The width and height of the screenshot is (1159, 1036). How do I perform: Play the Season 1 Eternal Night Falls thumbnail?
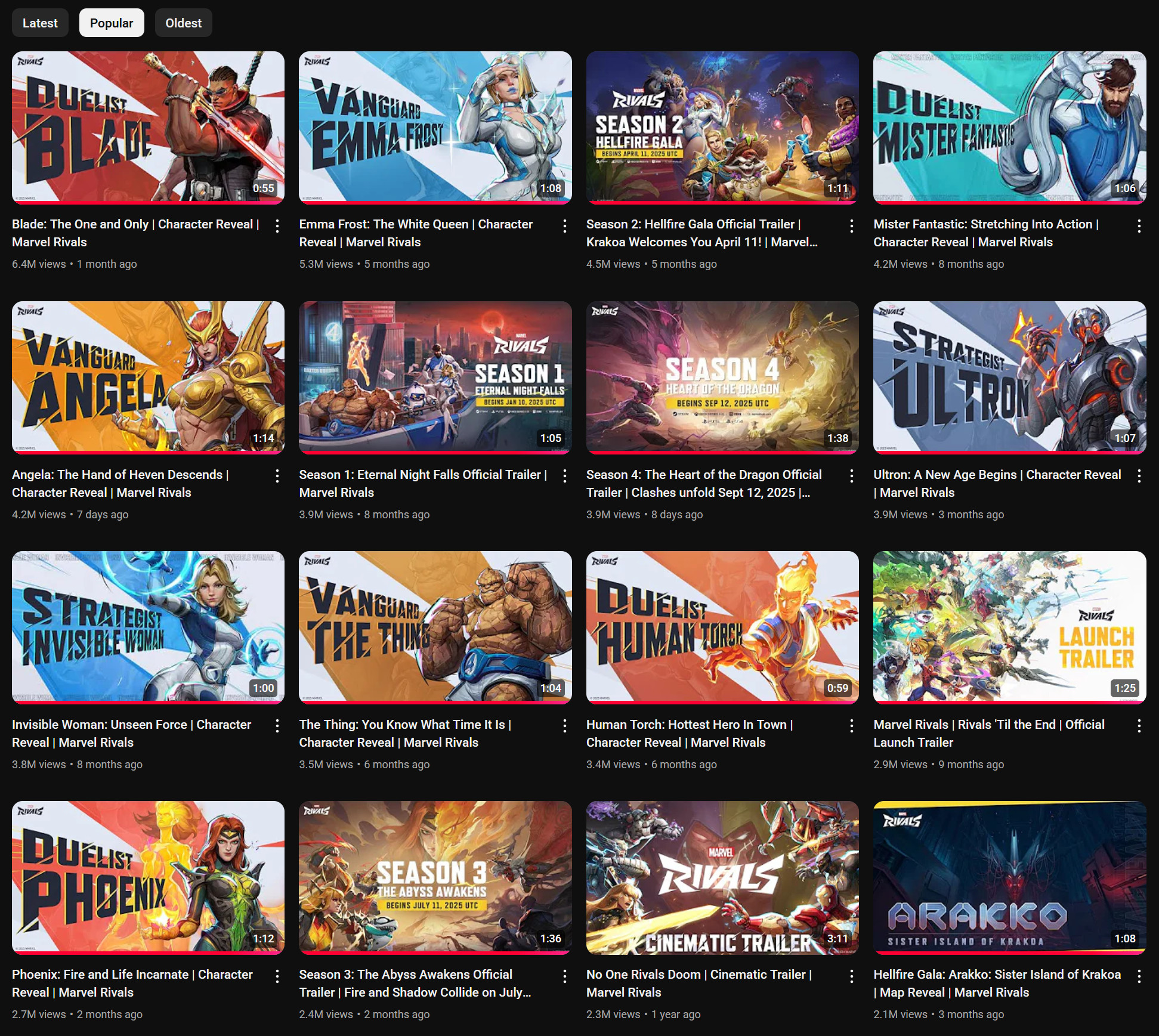coord(435,376)
